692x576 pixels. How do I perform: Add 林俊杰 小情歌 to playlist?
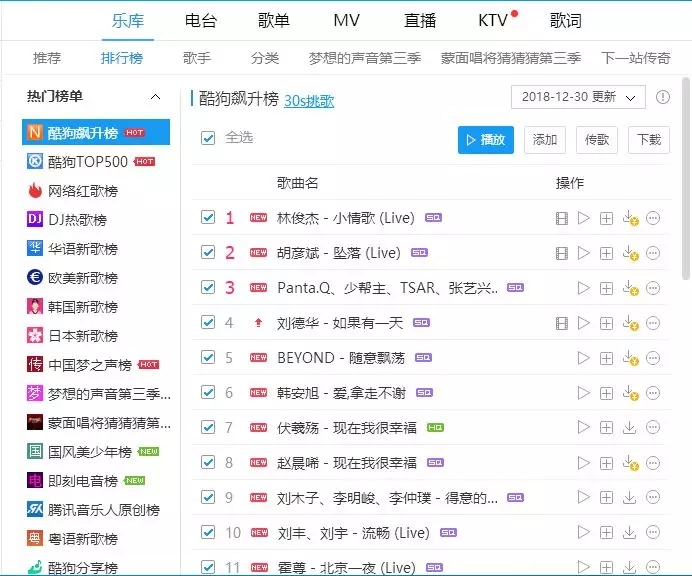606,218
